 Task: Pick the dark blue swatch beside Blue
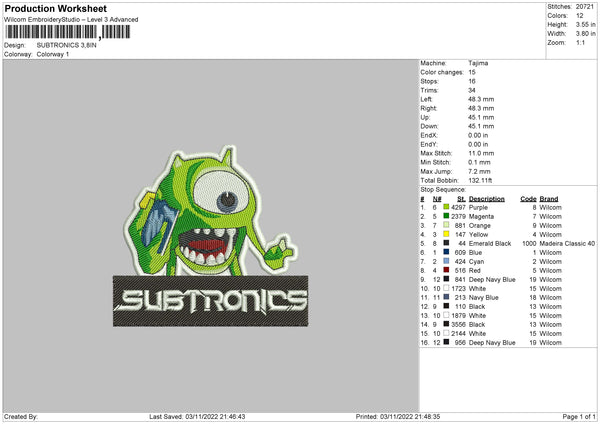point(446,252)
